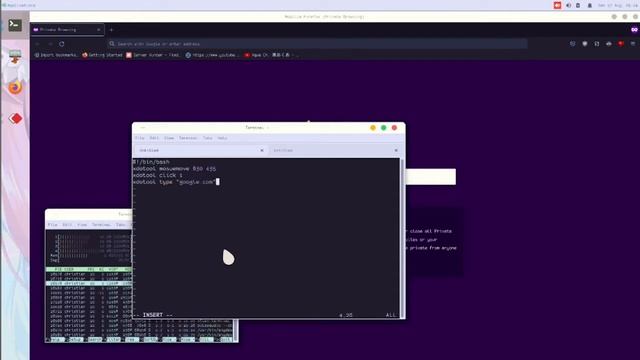
Task: Click the 'xdotool type google.com' line
Action: pyautogui.click(x=174, y=182)
